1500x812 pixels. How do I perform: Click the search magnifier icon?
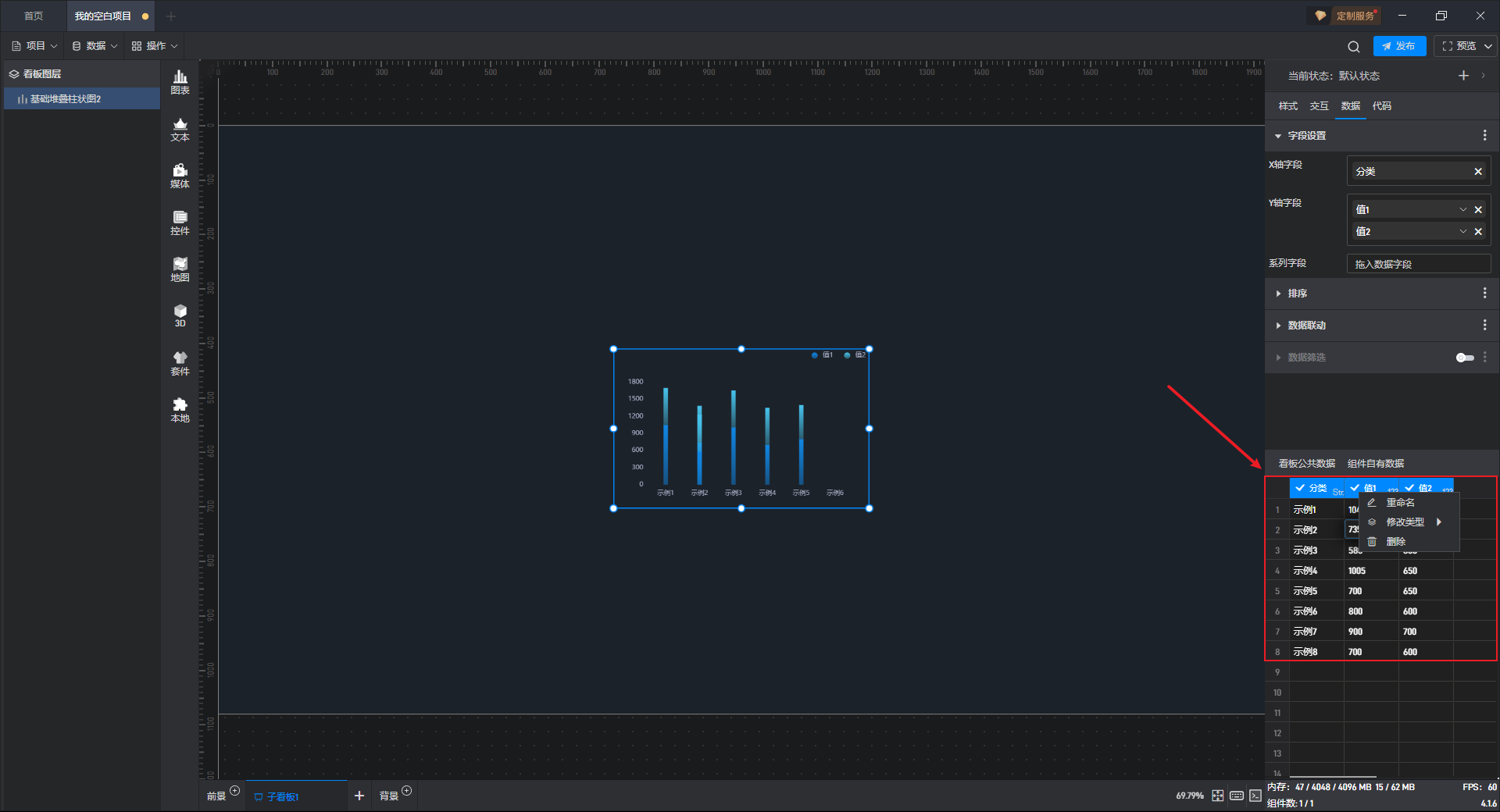tap(1354, 46)
